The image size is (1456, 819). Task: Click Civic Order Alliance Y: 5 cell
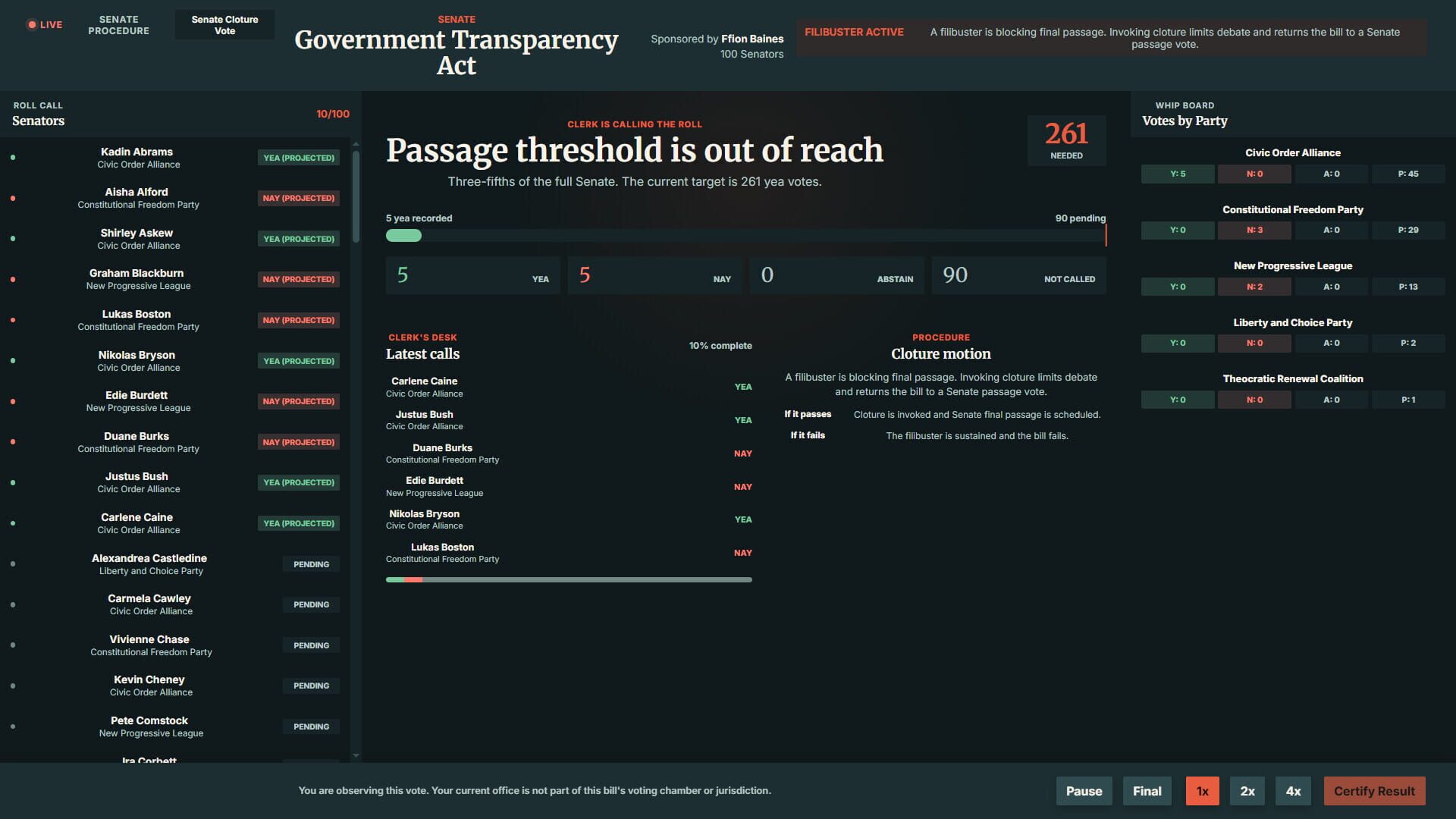1178,174
